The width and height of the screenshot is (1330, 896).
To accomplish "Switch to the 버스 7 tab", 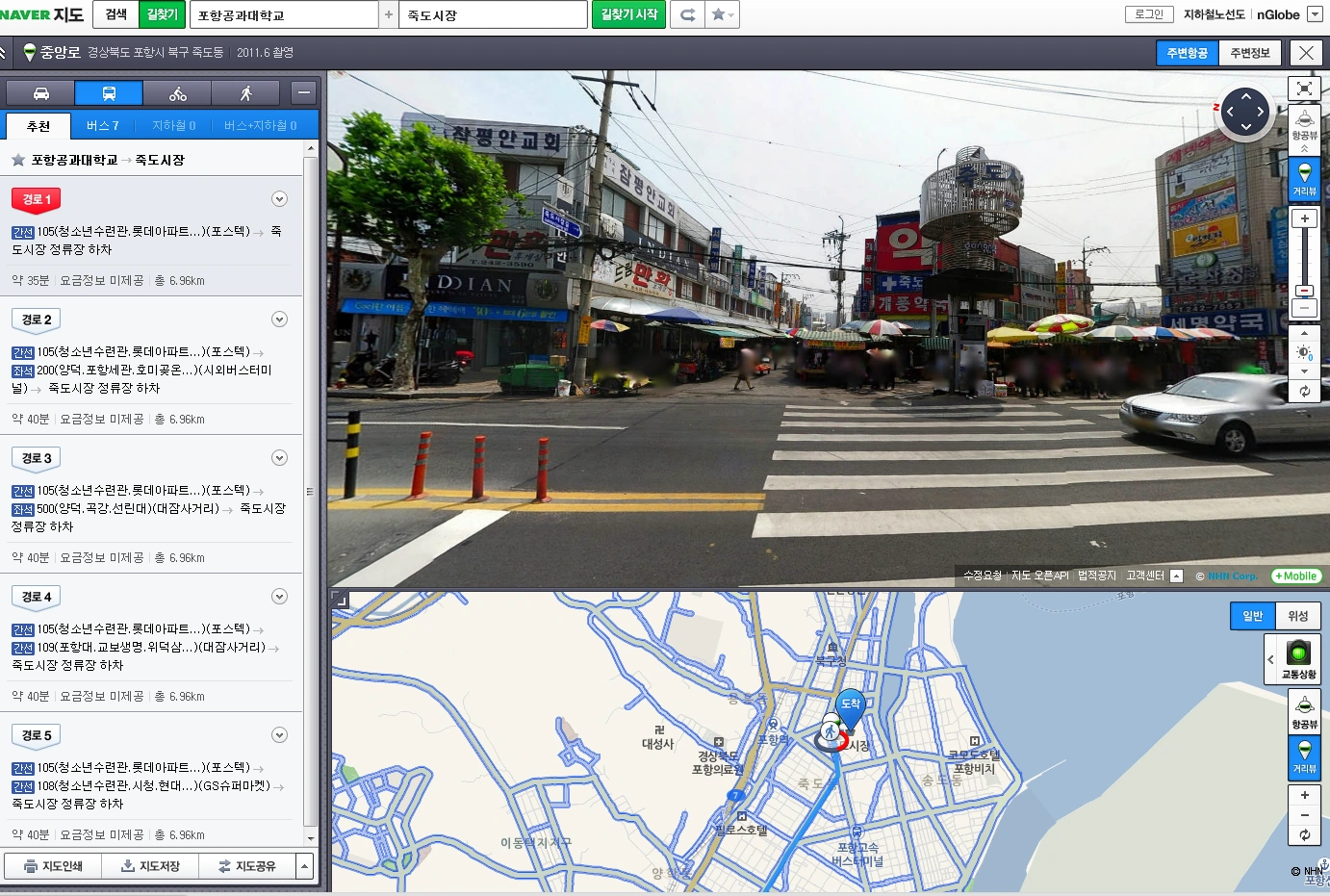I will [x=102, y=126].
